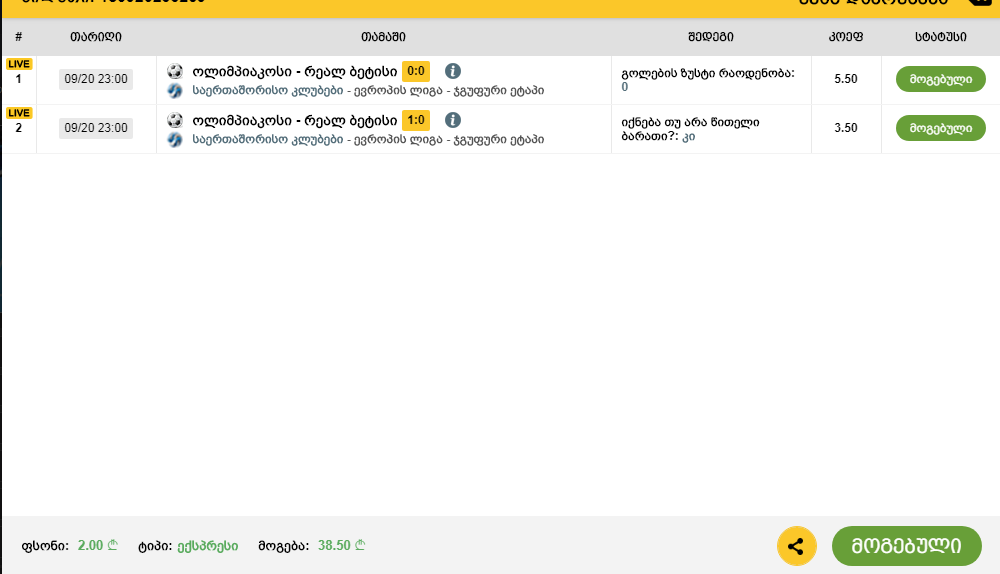The width and height of the screenshot is (1000, 574).
Task: Click the info icon in row 2
Action: point(453,120)
